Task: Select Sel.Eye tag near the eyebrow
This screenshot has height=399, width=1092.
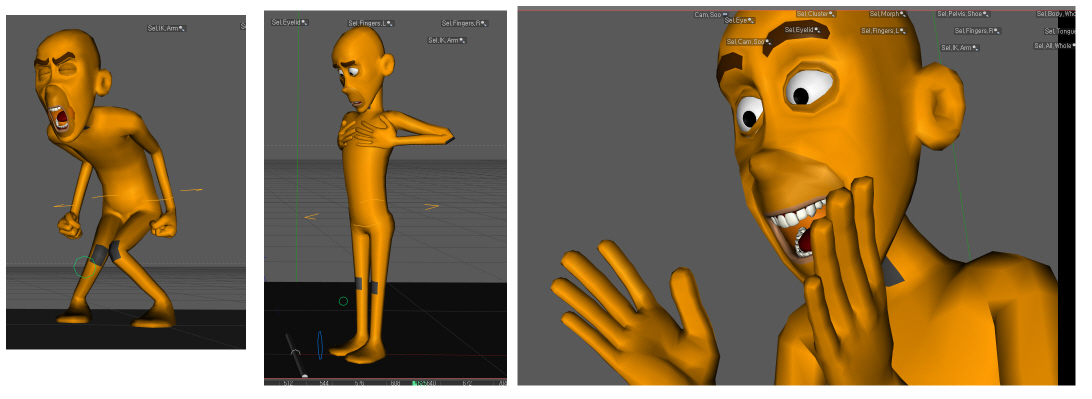Action: (x=739, y=21)
